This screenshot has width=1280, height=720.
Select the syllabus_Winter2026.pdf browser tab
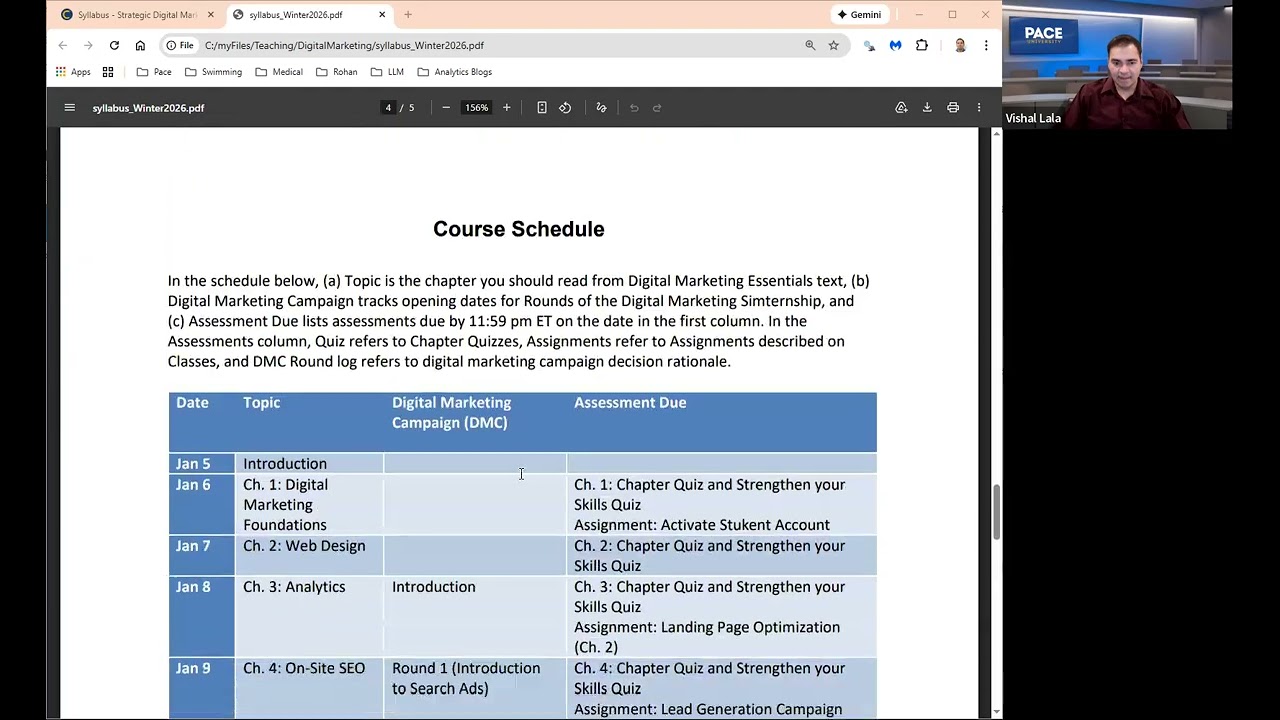coord(295,15)
